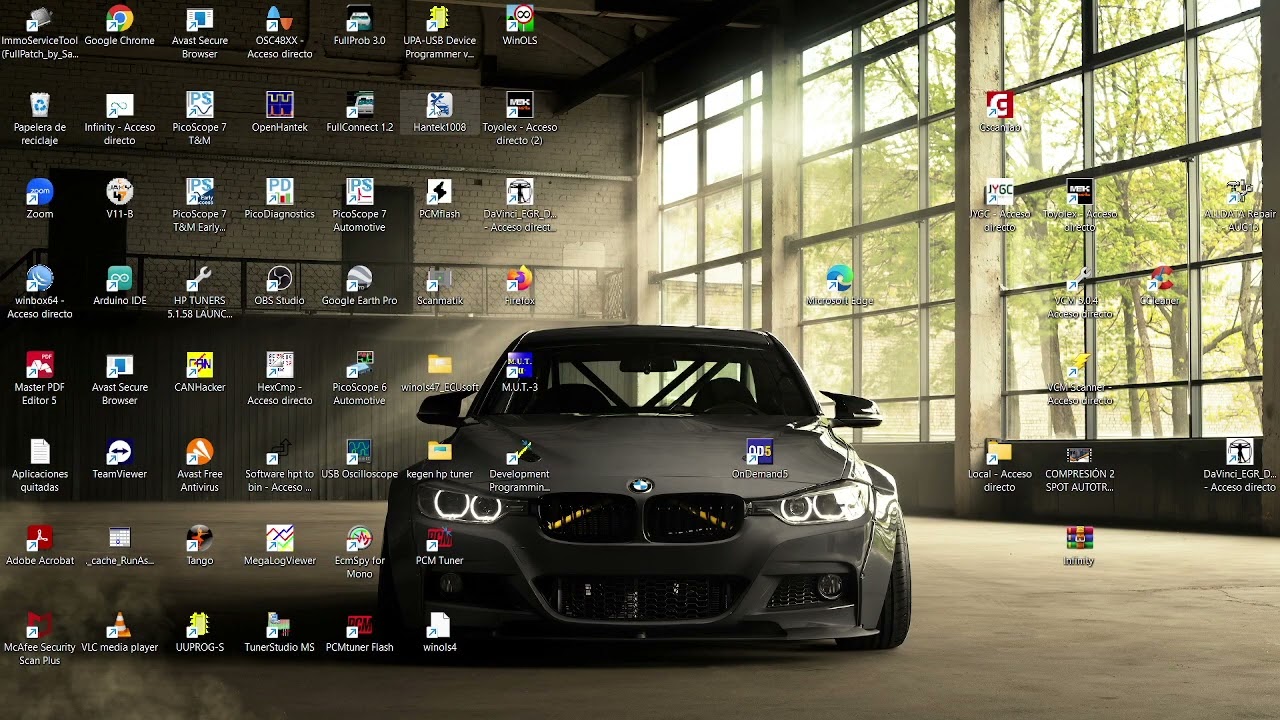Screen dimensions: 1280x720
Task: Select the M.U.T.-3 desktop icon
Action: point(520,365)
